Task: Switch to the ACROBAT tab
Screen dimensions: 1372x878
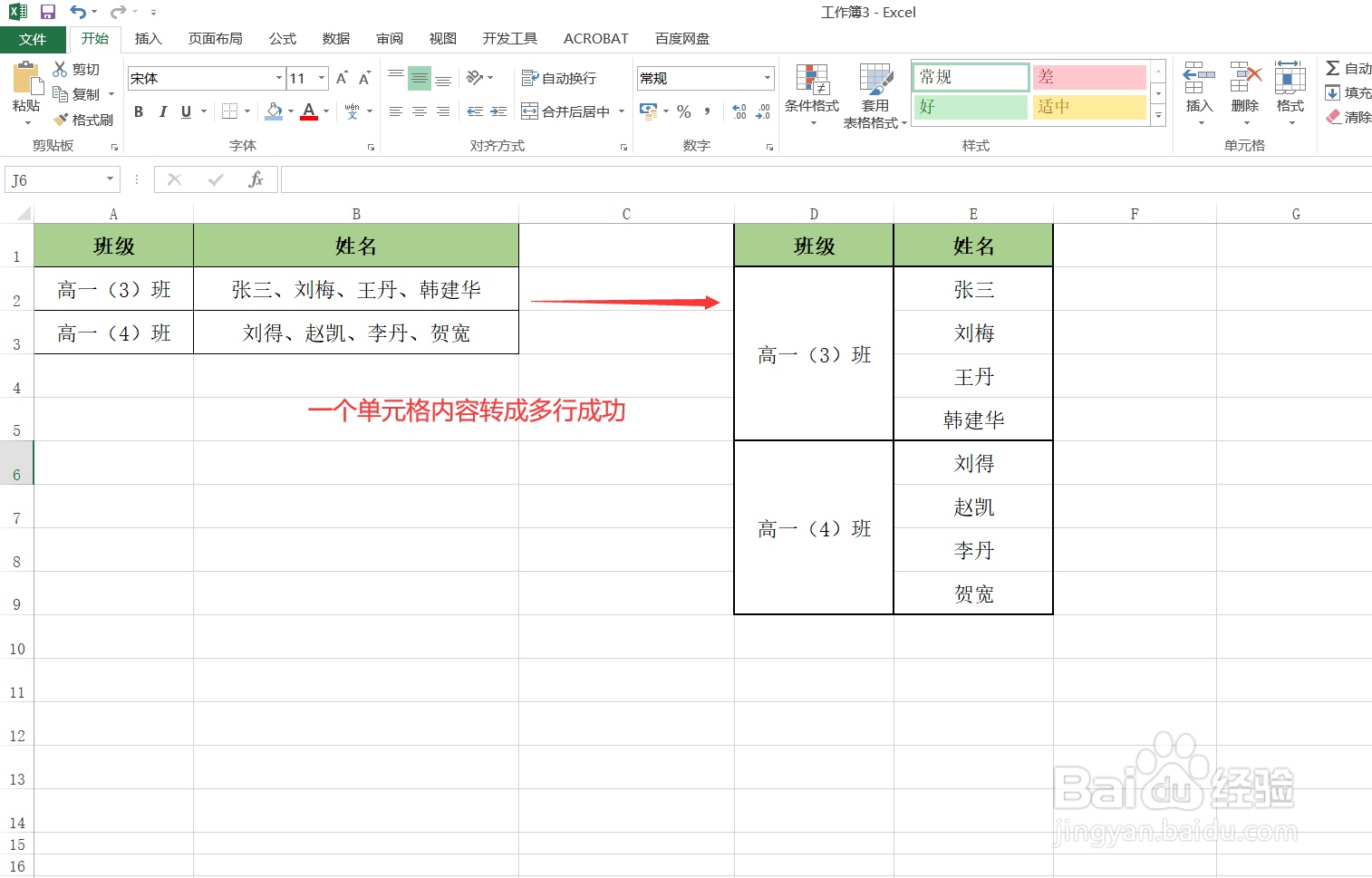Action: tap(595, 39)
